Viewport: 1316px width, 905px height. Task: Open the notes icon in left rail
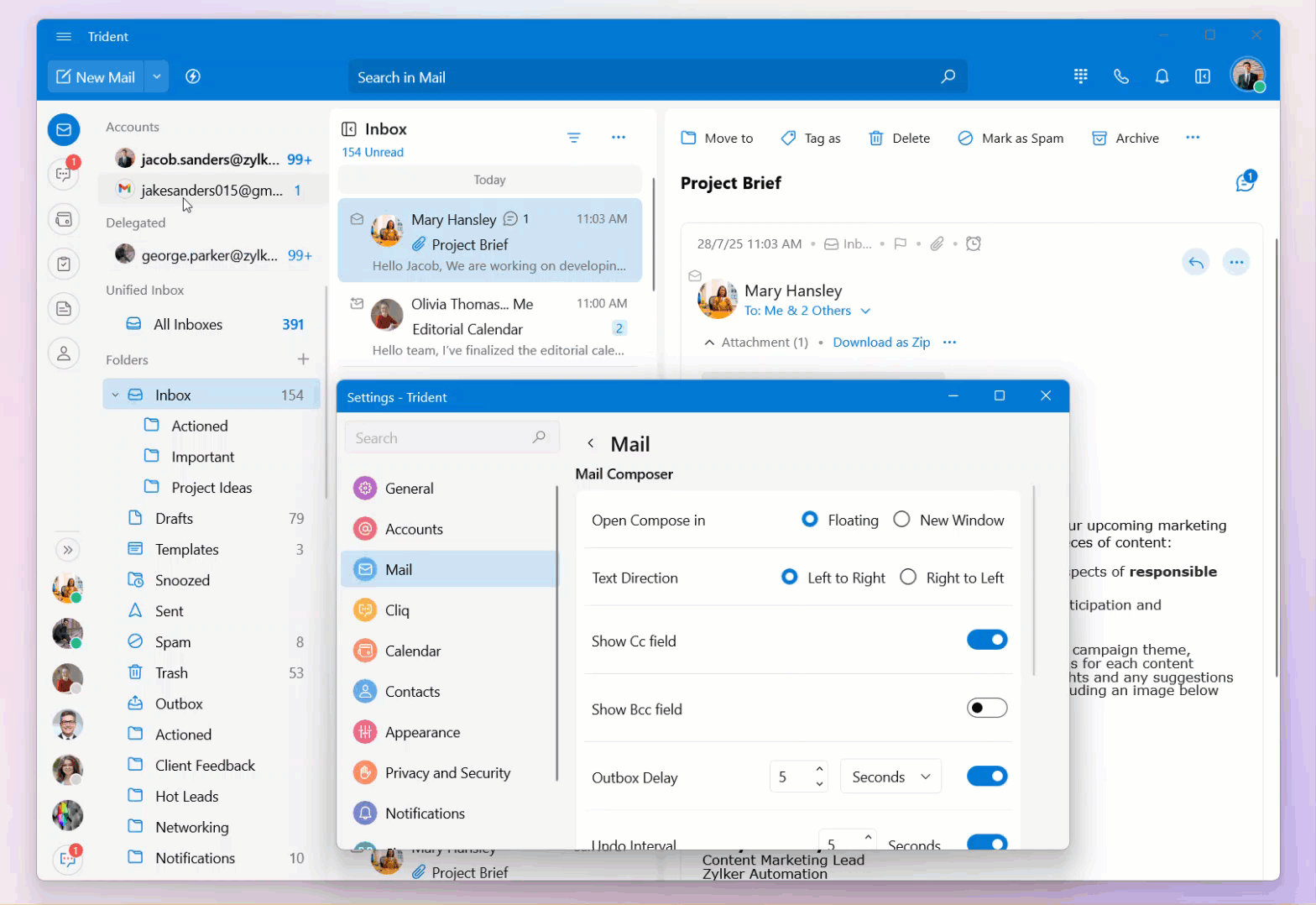(64, 308)
